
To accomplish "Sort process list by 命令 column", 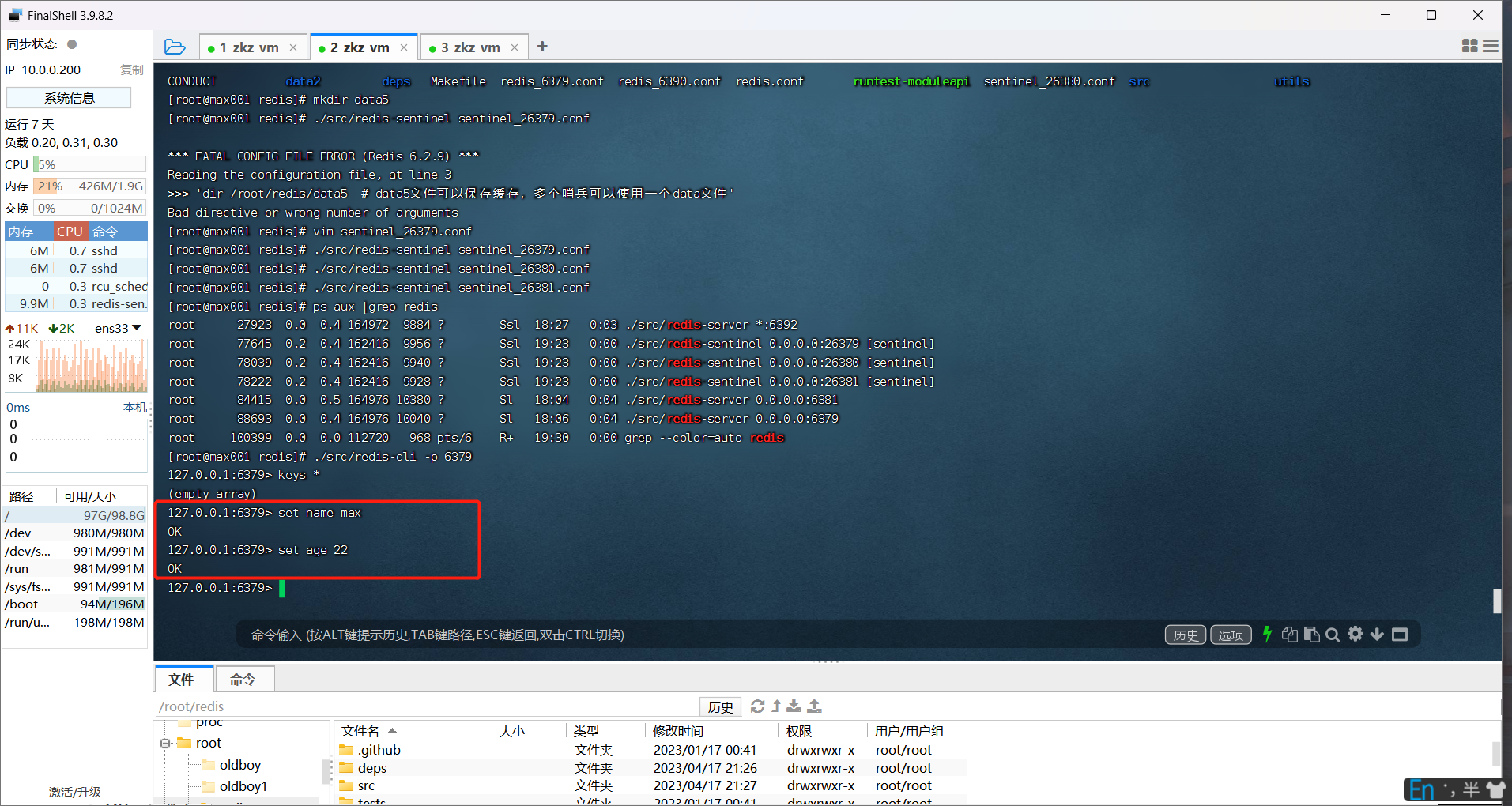I will 118,232.
